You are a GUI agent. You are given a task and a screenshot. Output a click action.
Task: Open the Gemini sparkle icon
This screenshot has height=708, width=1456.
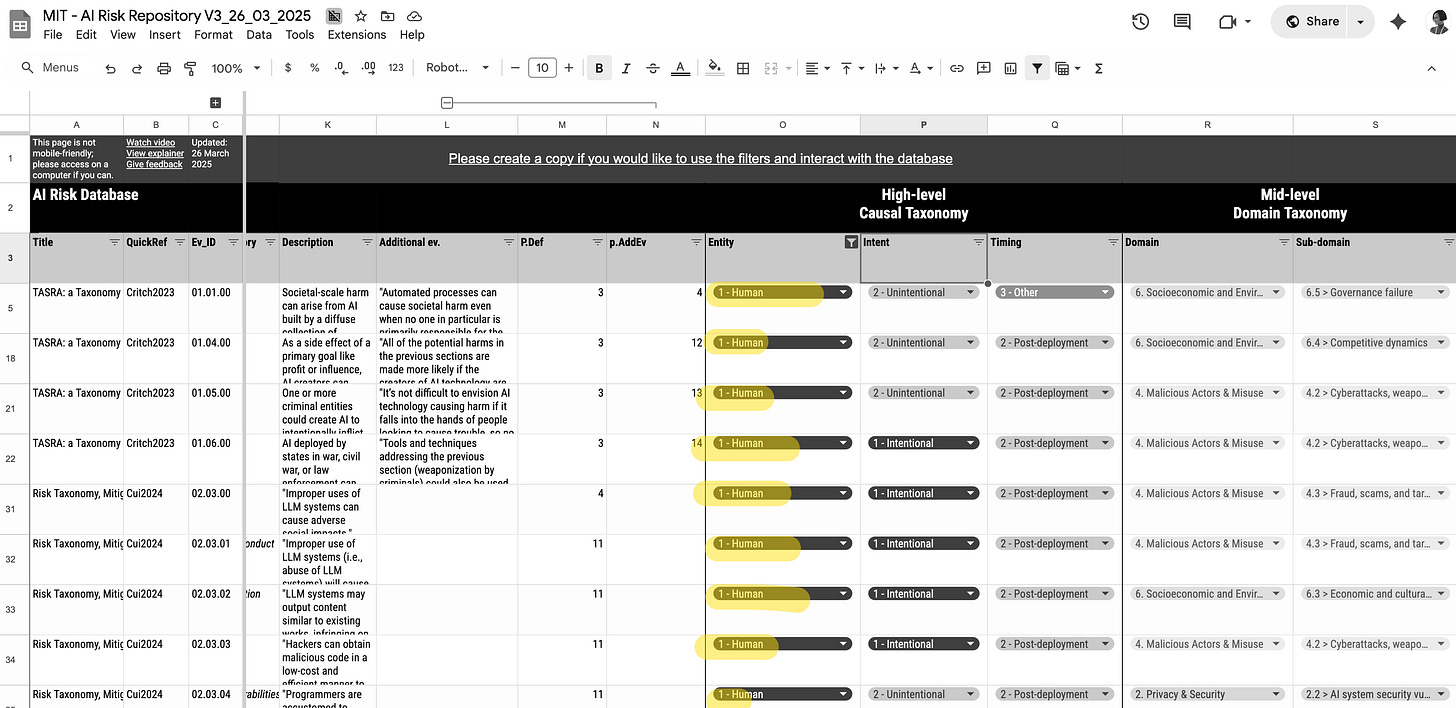[1399, 22]
